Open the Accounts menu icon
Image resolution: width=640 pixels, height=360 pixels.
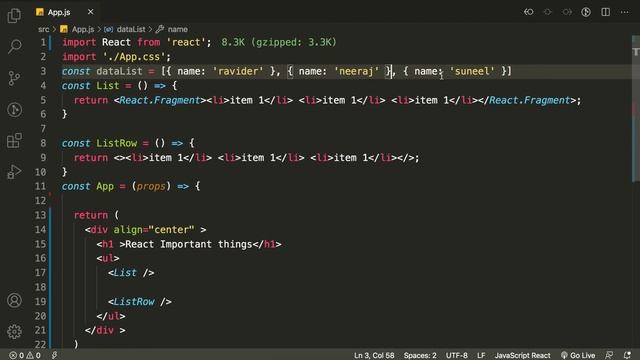[14, 300]
